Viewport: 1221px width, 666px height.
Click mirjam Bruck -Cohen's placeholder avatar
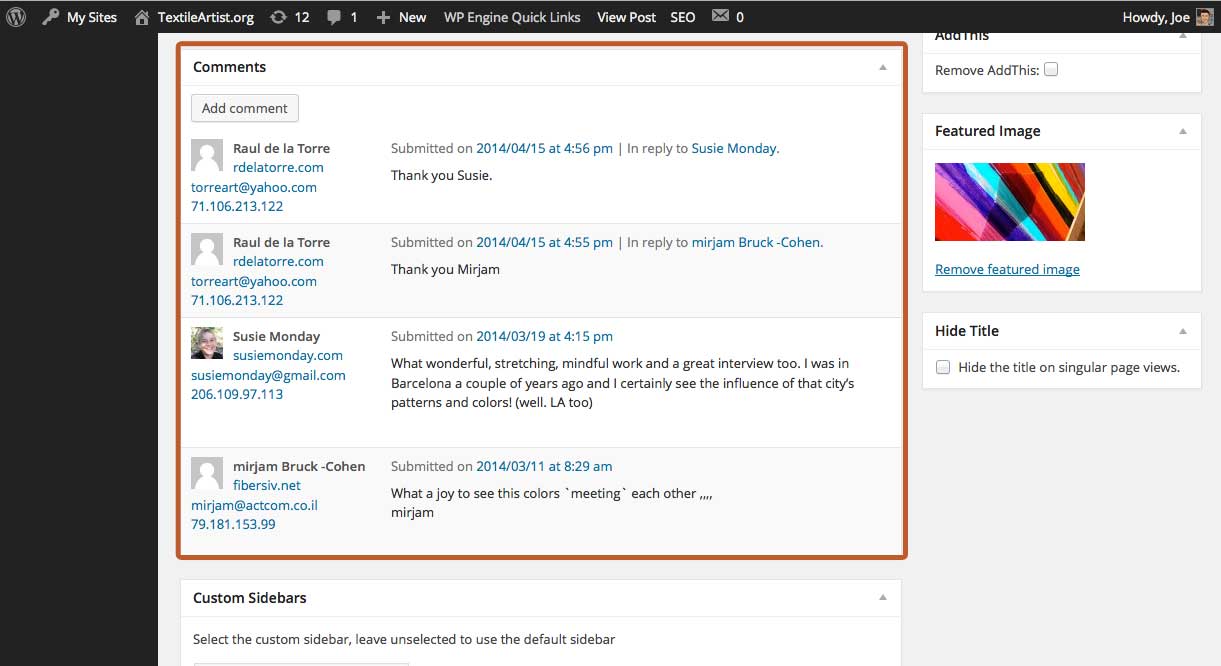(207, 473)
